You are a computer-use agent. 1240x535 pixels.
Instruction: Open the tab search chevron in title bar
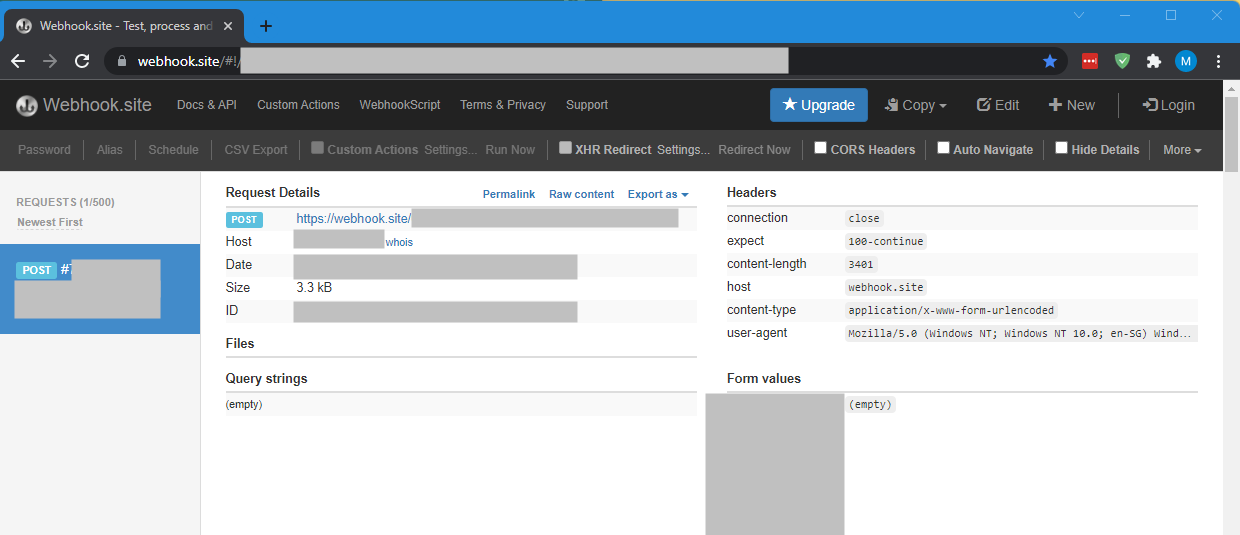coord(1079,15)
